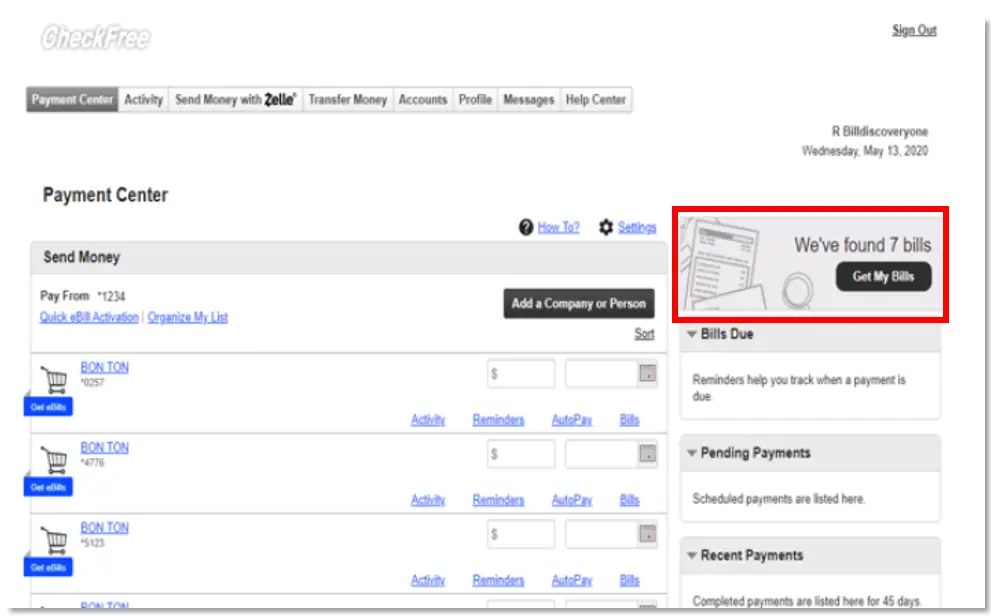991x616 pixels.
Task: Click the CheckFree logo
Action: point(95,38)
